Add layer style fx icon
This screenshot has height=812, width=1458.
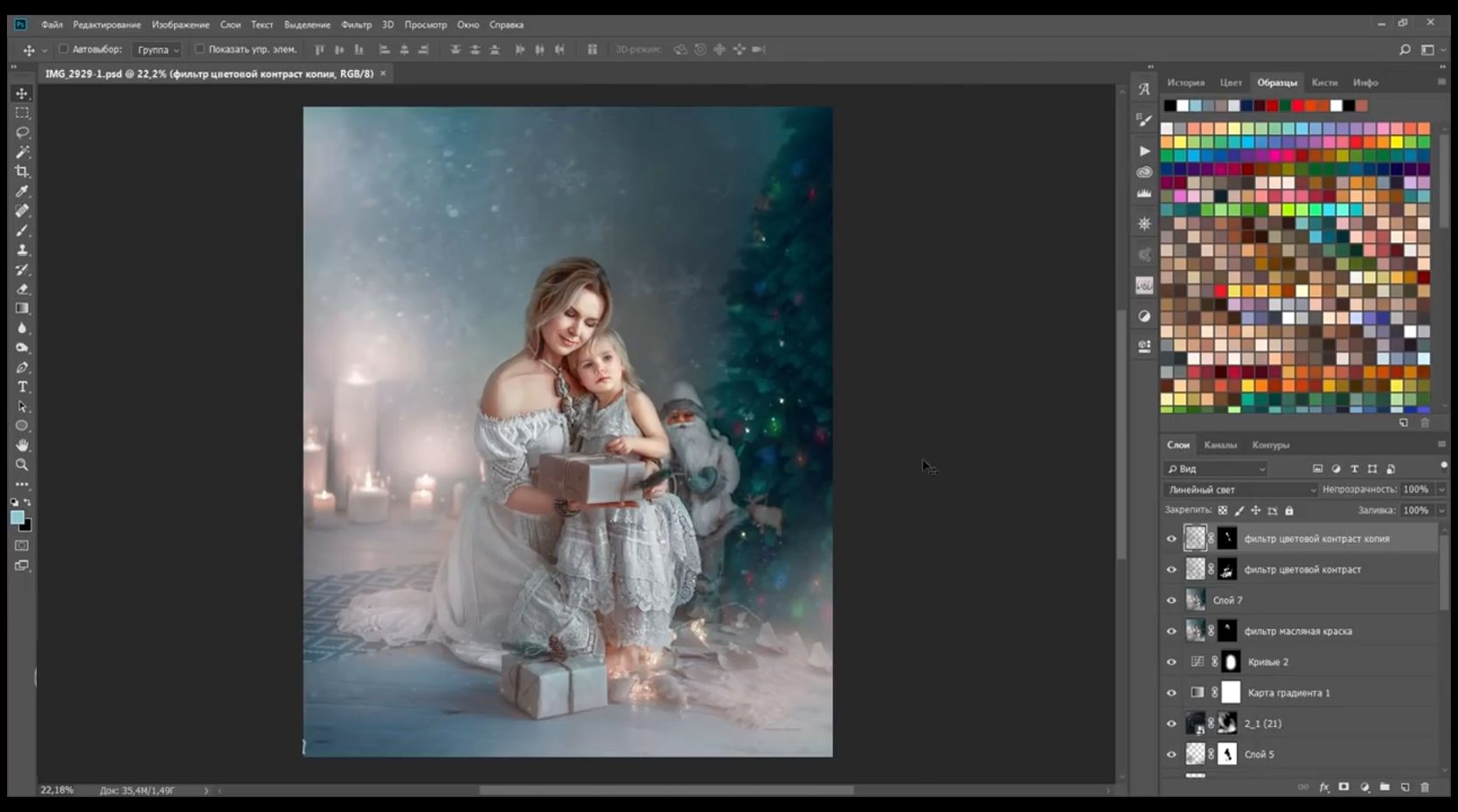pyautogui.click(x=1324, y=787)
